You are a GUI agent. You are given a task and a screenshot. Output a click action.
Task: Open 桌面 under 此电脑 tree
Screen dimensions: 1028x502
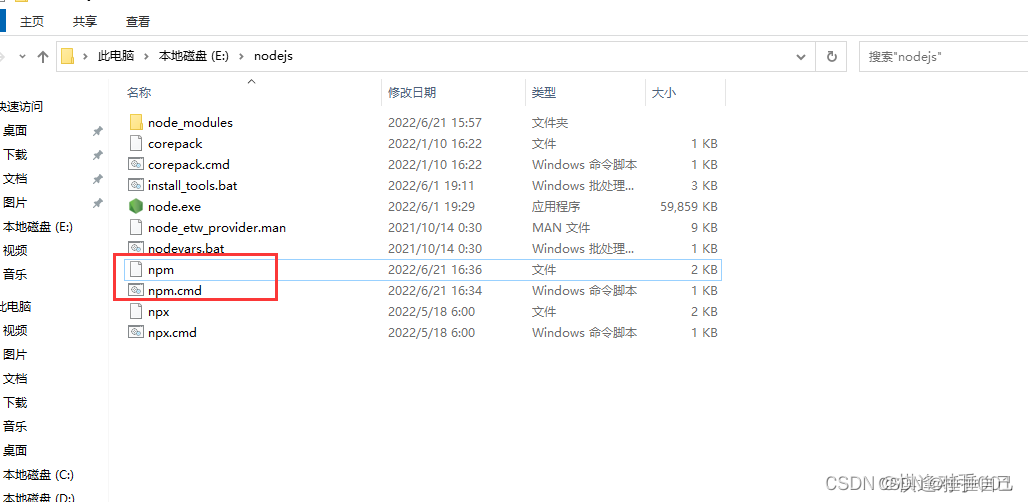click(15, 450)
